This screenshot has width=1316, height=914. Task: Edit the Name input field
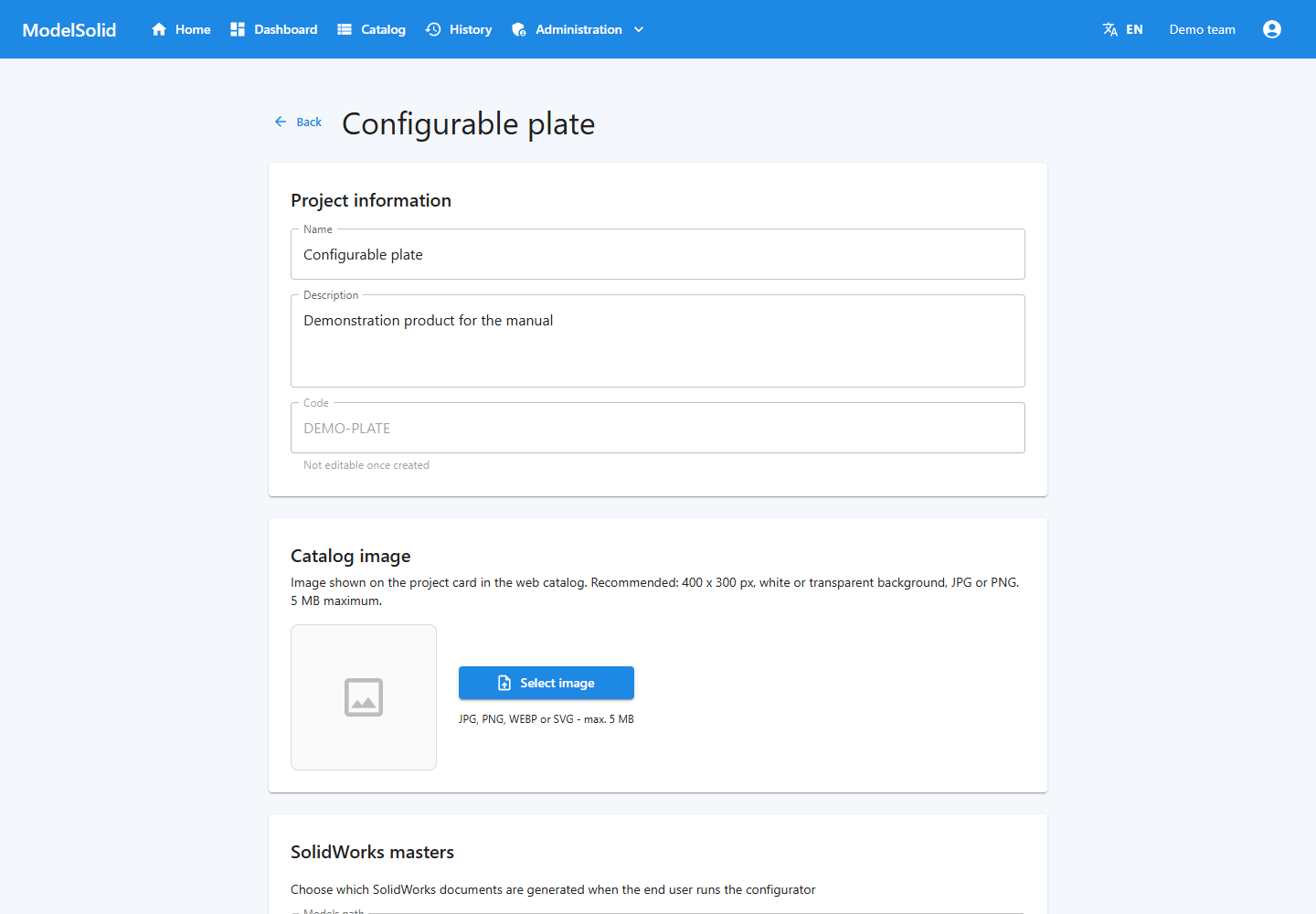point(658,254)
